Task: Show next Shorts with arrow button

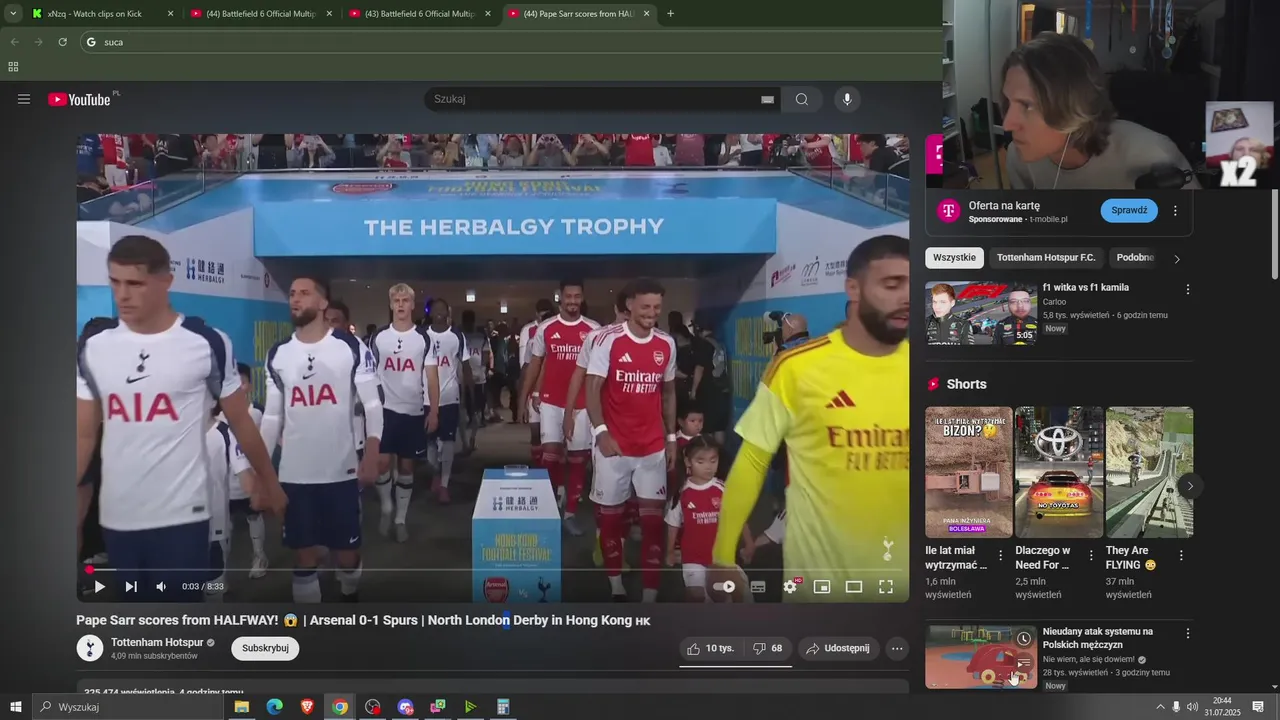Action: coord(1190,486)
